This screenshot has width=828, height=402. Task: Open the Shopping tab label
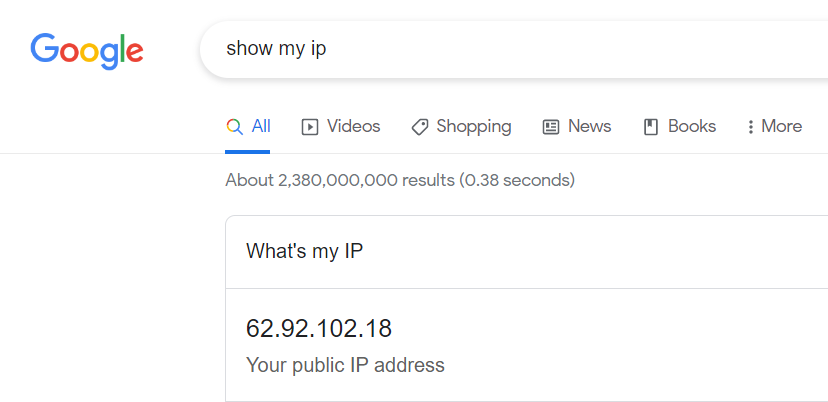[474, 127]
